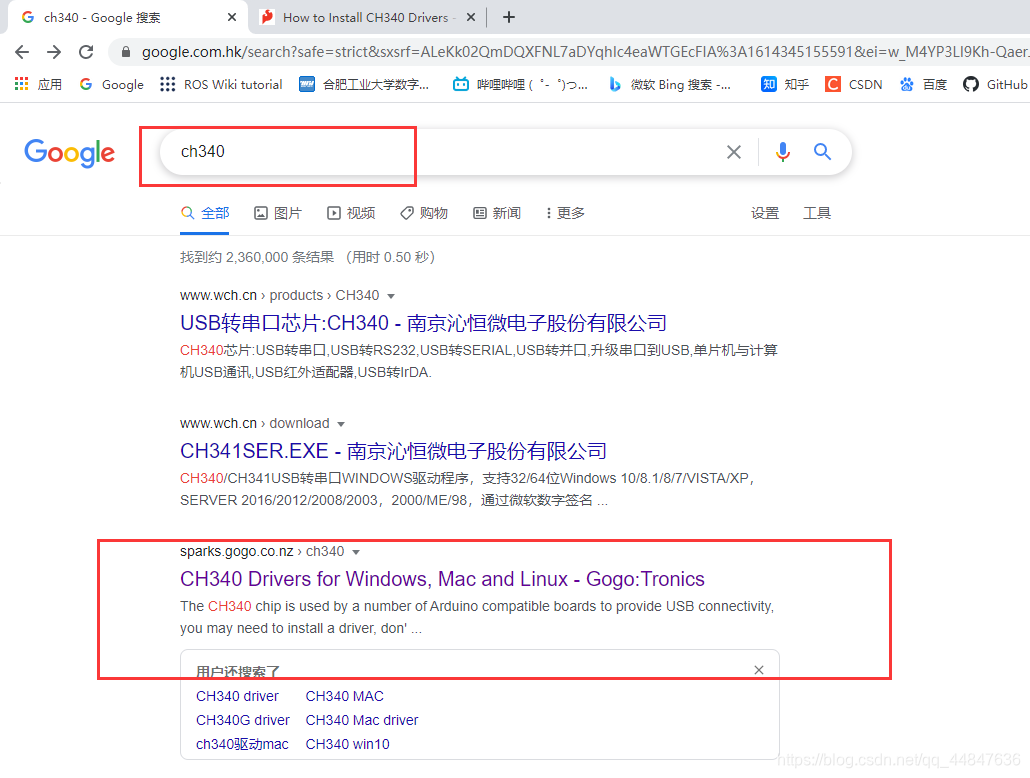Open the 合肥工业大学数字 bookmark
Viewport: 1030px width, 778px height.
click(x=364, y=84)
